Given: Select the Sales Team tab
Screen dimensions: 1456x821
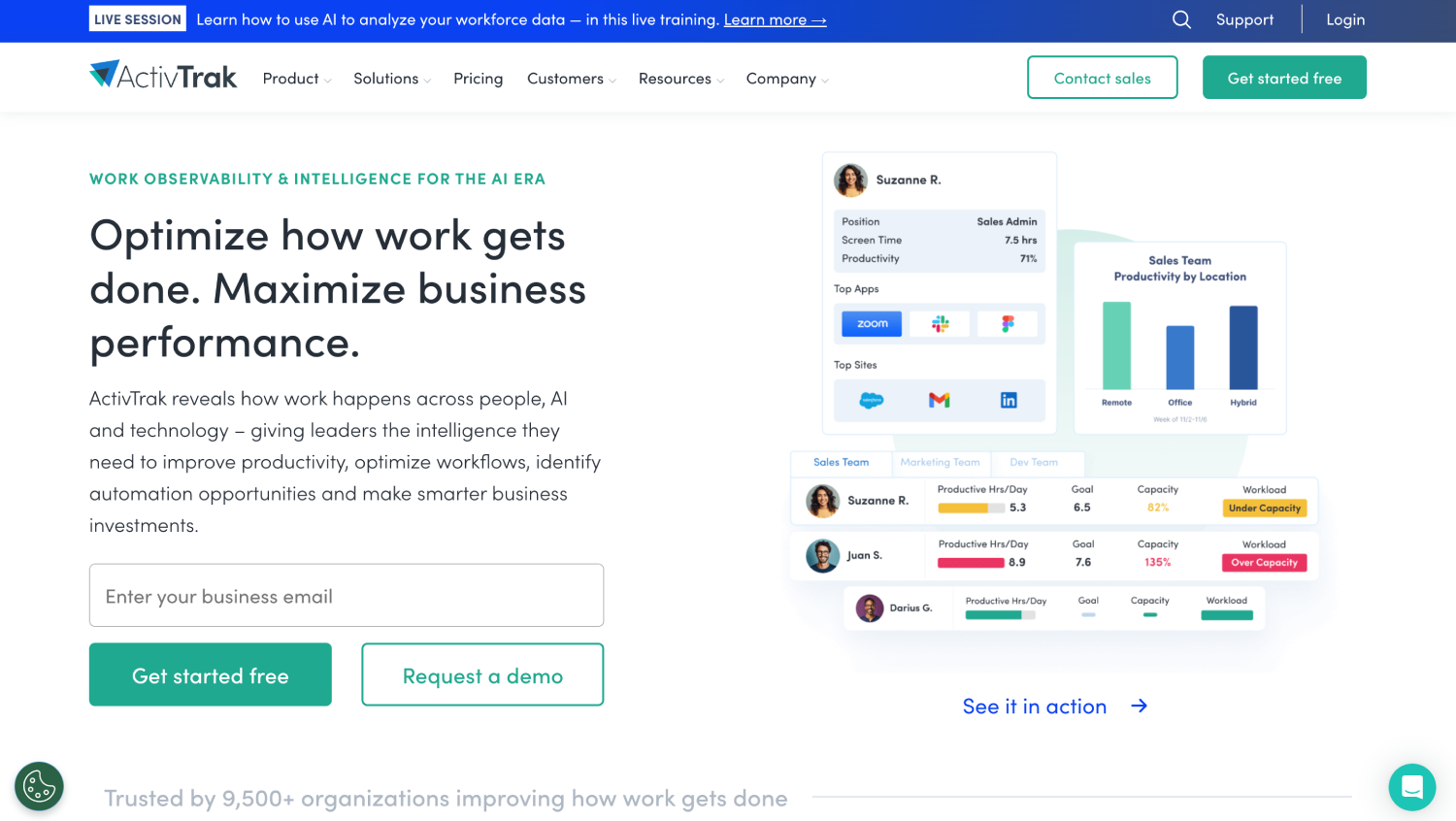Looking at the screenshot, I should (x=841, y=463).
